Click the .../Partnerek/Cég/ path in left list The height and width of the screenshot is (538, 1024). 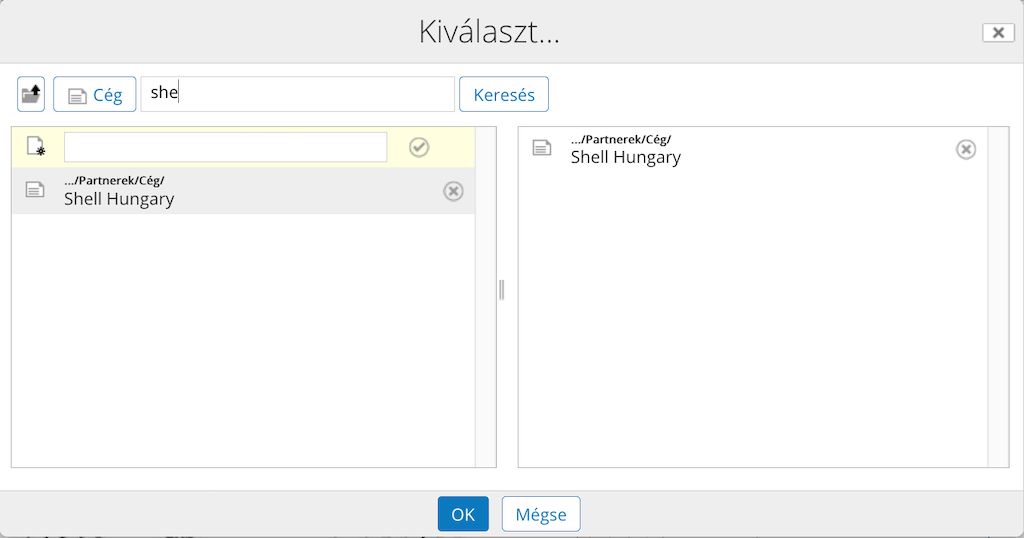click(114, 180)
